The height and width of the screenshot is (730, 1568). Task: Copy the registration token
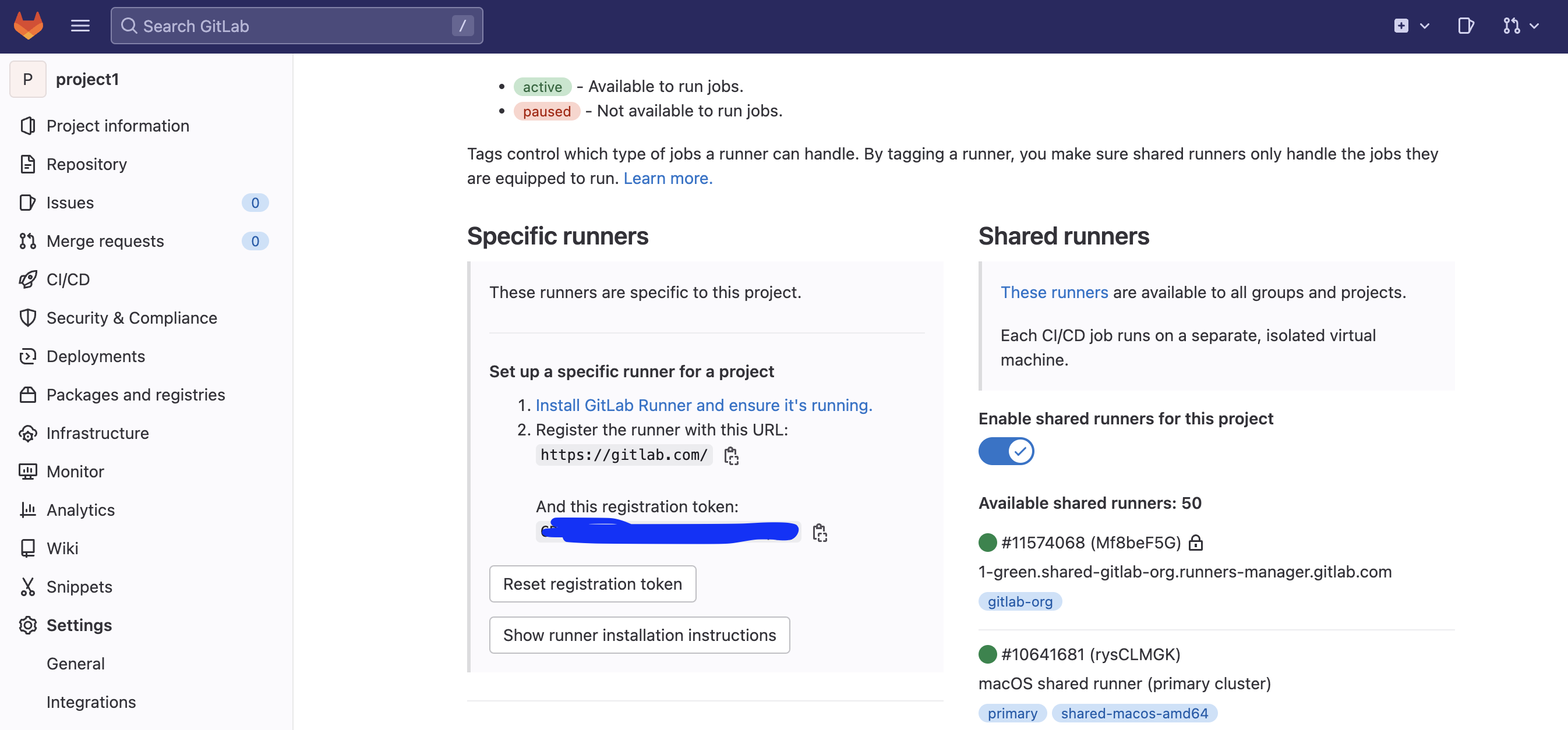coord(820,533)
